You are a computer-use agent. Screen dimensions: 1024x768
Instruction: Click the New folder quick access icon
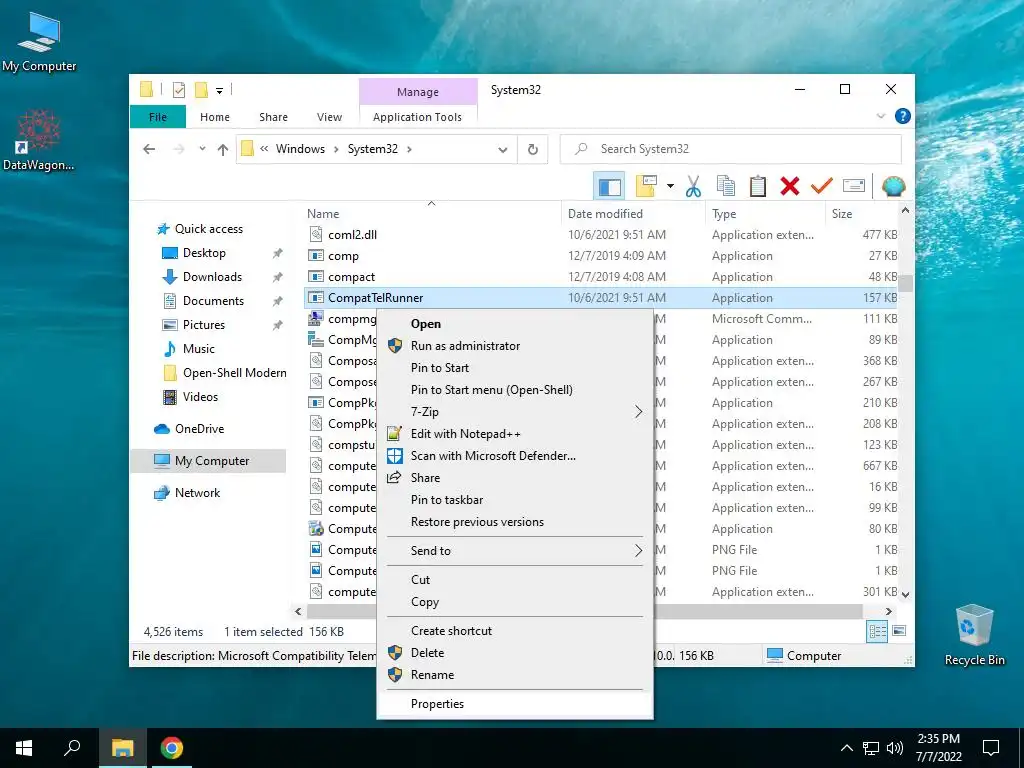tap(201, 89)
